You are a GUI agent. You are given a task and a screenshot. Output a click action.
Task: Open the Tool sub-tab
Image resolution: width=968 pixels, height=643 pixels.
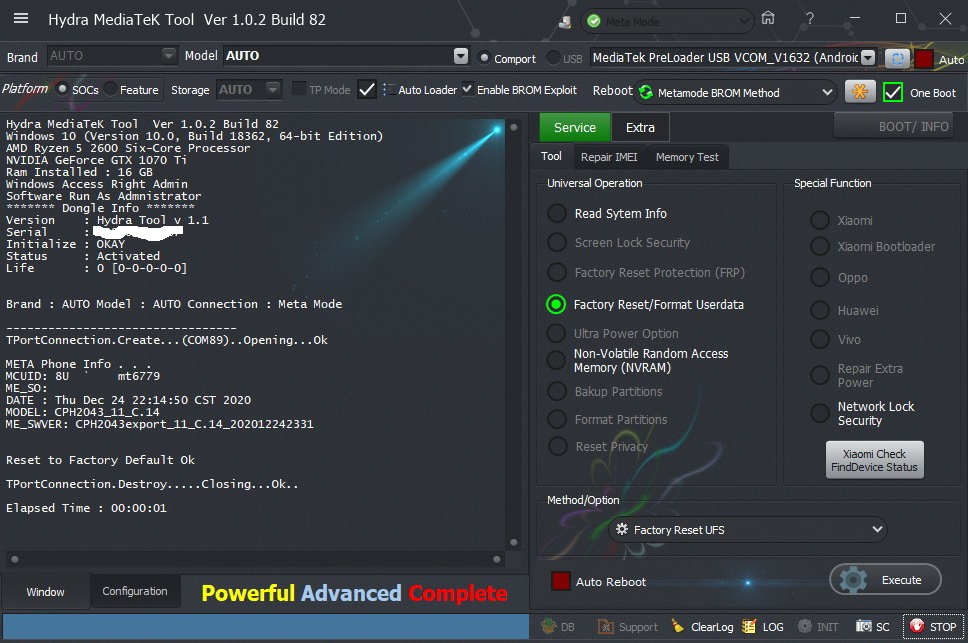click(551, 156)
